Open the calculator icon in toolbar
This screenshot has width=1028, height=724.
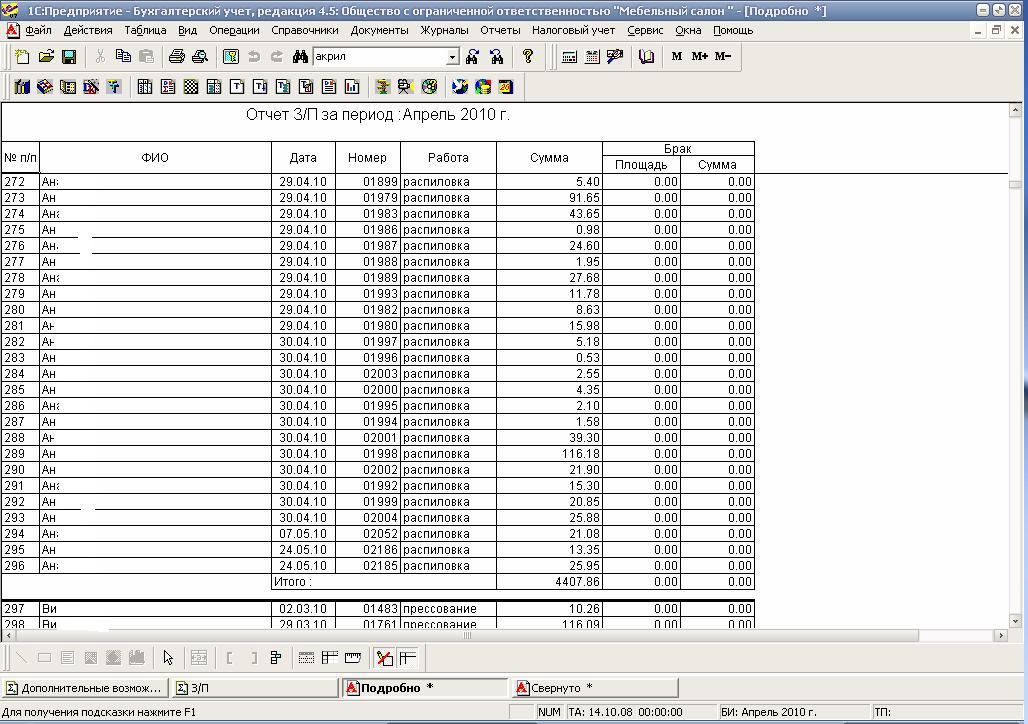(570, 57)
